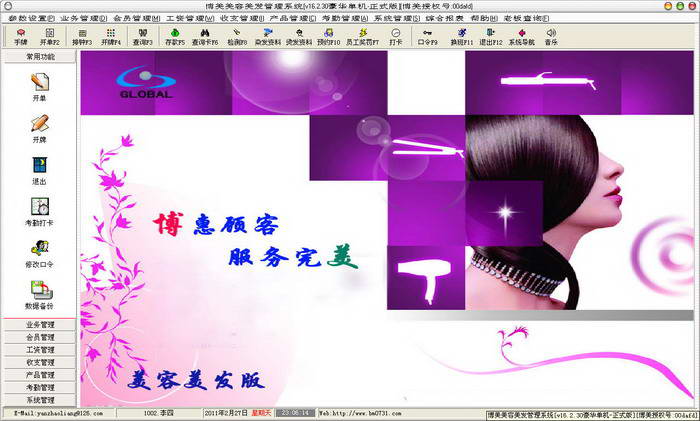
Task: Click the 退出 exit icon in sidebar
Action: coord(40,170)
